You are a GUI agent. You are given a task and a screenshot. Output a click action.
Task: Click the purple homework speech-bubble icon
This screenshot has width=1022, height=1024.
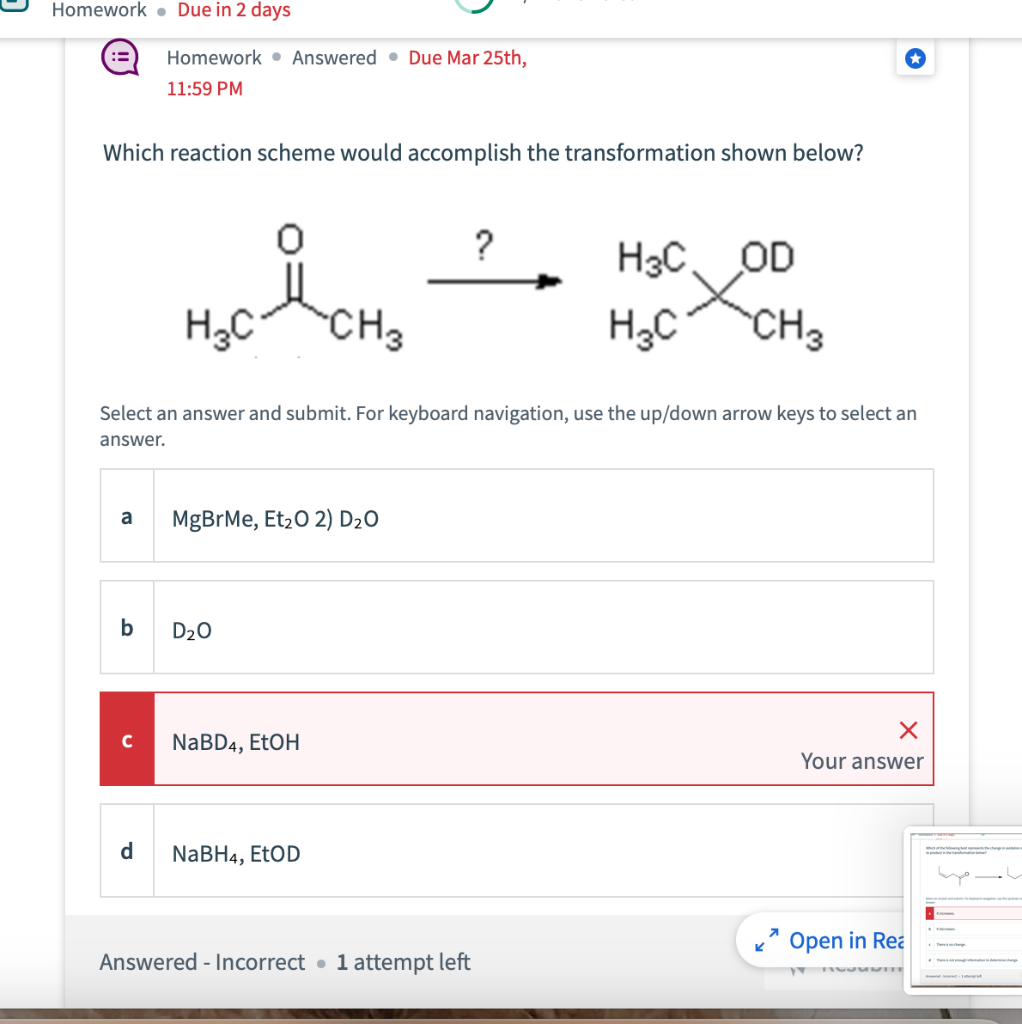[x=119, y=58]
